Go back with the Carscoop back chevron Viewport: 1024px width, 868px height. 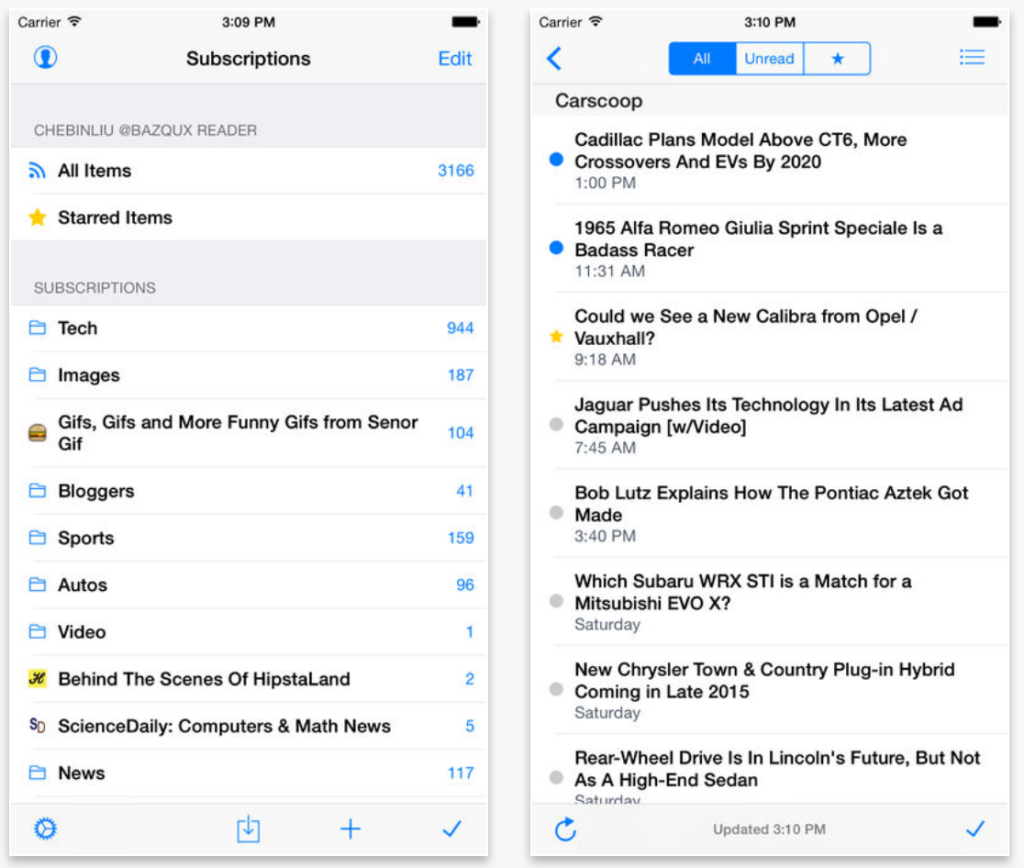coord(554,59)
